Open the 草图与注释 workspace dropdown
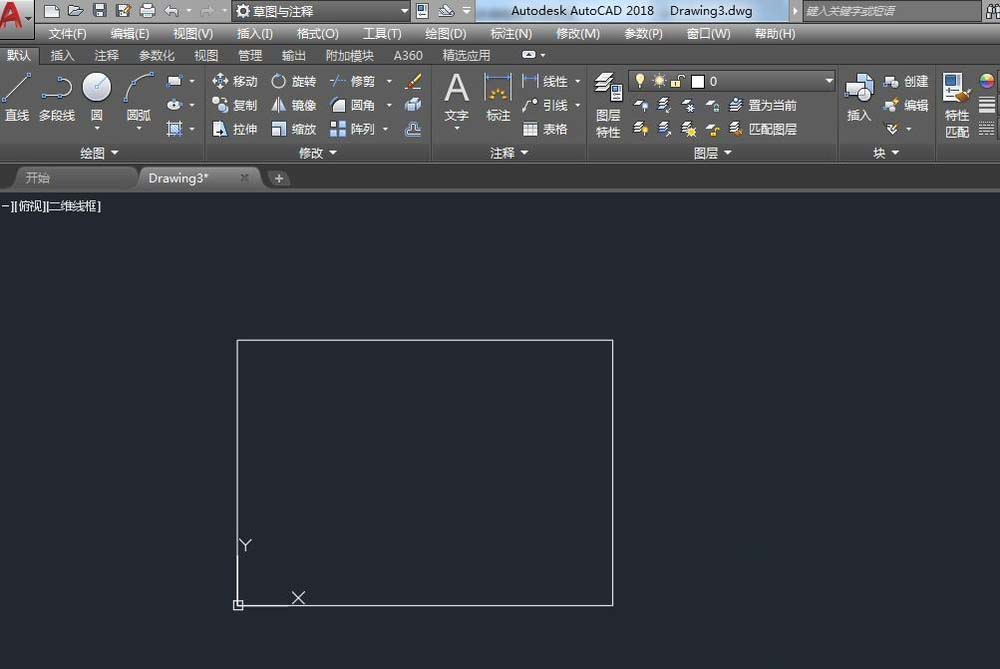The image size is (1000, 669). click(321, 11)
